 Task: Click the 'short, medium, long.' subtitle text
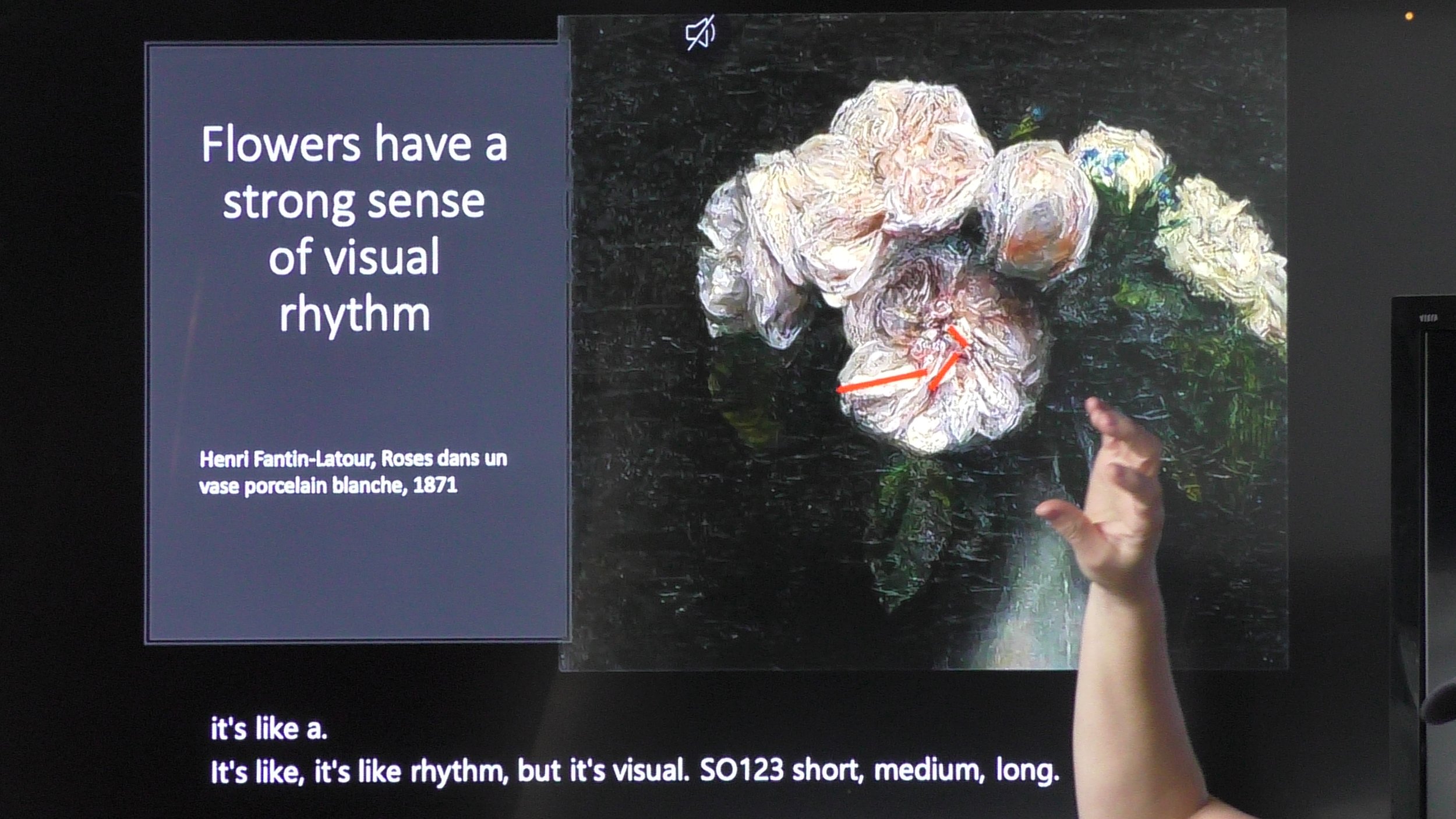925,770
